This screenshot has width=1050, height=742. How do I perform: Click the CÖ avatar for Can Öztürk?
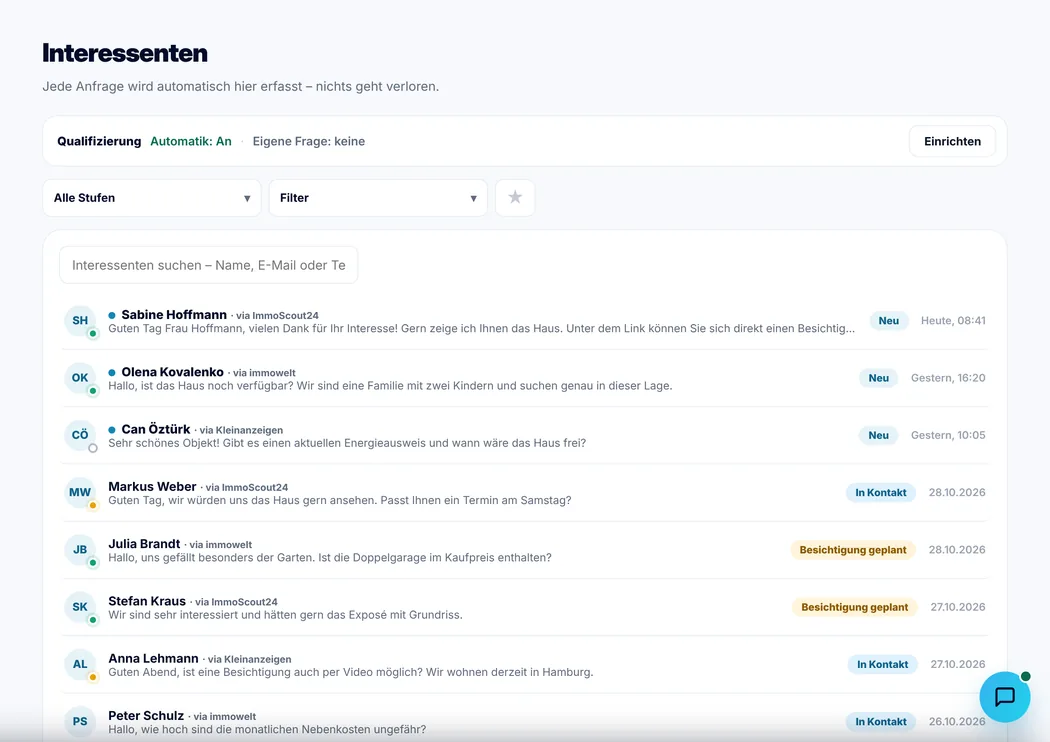[80, 435]
